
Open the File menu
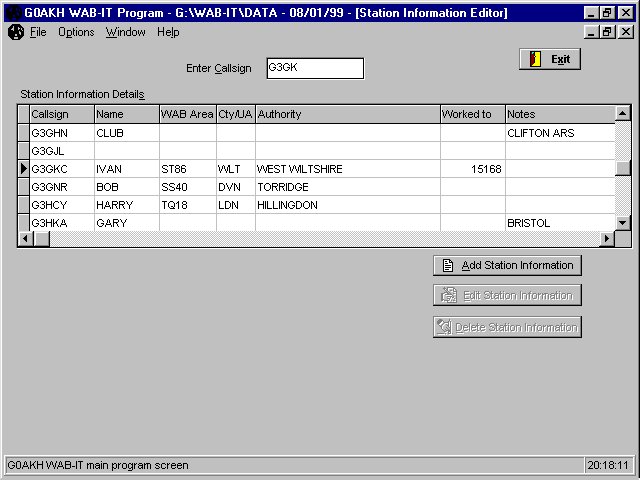tap(38, 32)
